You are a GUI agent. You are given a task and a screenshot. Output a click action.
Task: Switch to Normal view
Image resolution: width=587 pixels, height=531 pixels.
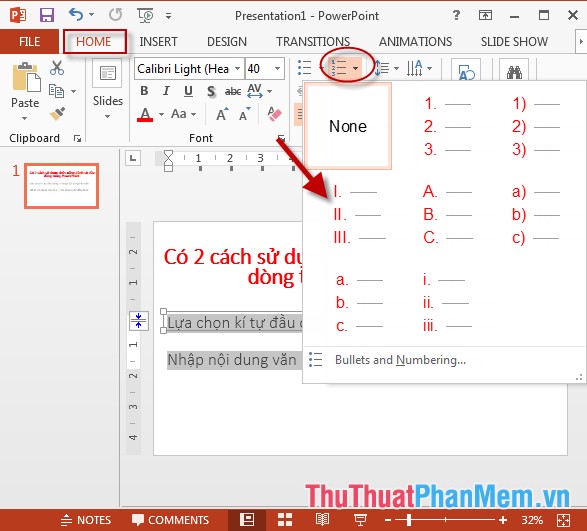[x=247, y=520]
